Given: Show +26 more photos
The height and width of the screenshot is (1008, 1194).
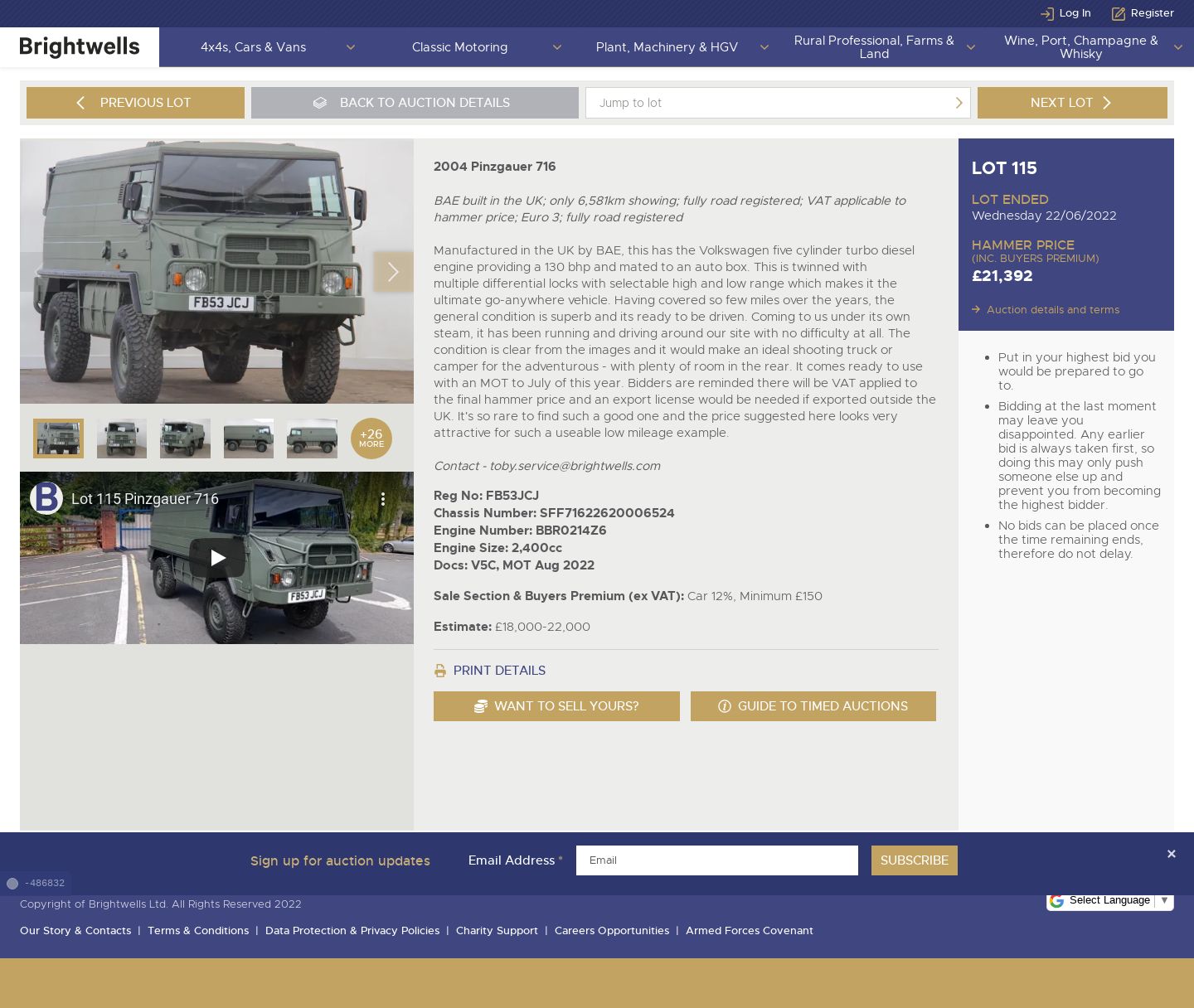Looking at the screenshot, I should [x=371, y=439].
